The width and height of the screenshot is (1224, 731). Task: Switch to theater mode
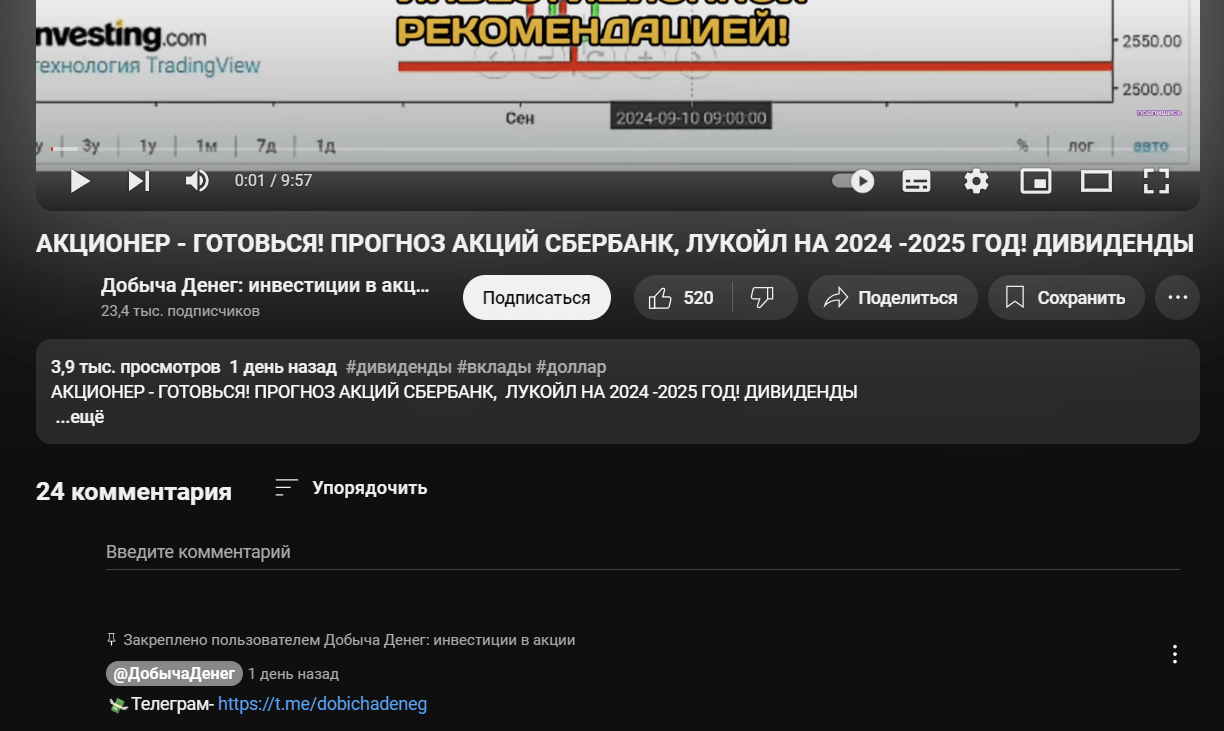[x=1097, y=181]
